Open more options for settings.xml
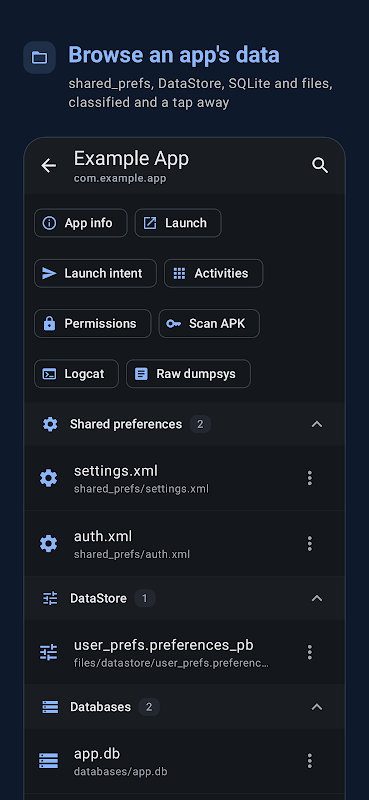The image size is (369, 800). (x=309, y=478)
